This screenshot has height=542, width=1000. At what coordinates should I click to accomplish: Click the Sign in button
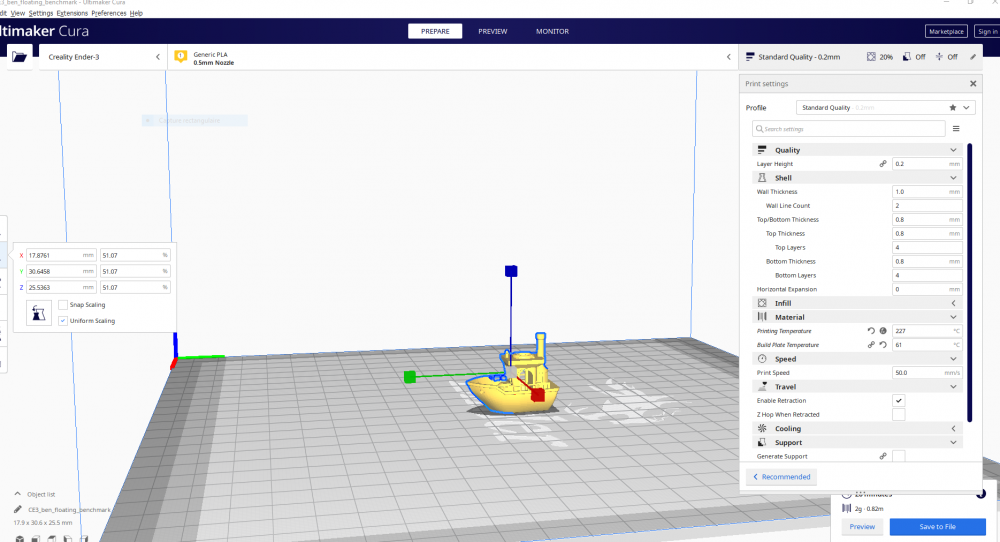click(x=987, y=31)
